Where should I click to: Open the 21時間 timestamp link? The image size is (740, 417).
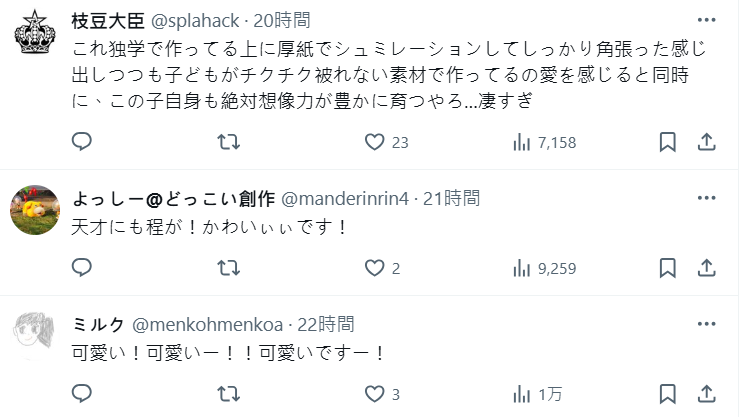[x=450, y=198]
